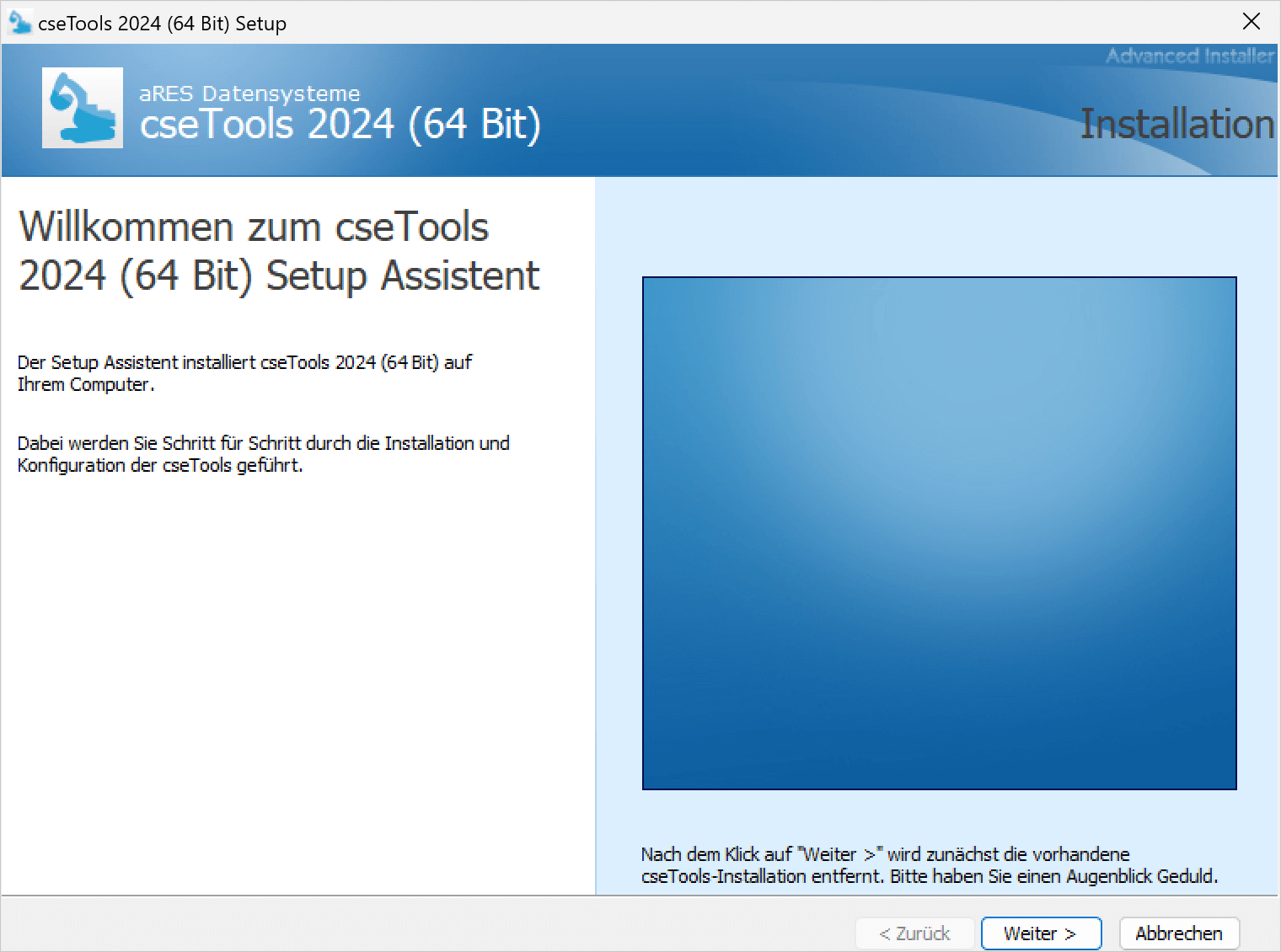Click the Weiter button to continue
The height and width of the screenshot is (952, 1281).
[x=1041, y=933]
